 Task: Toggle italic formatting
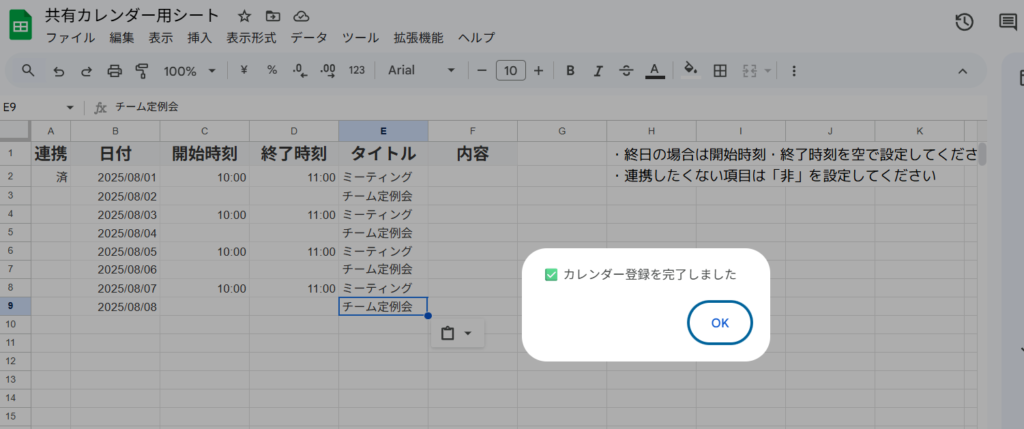click(x=598, y=71)
